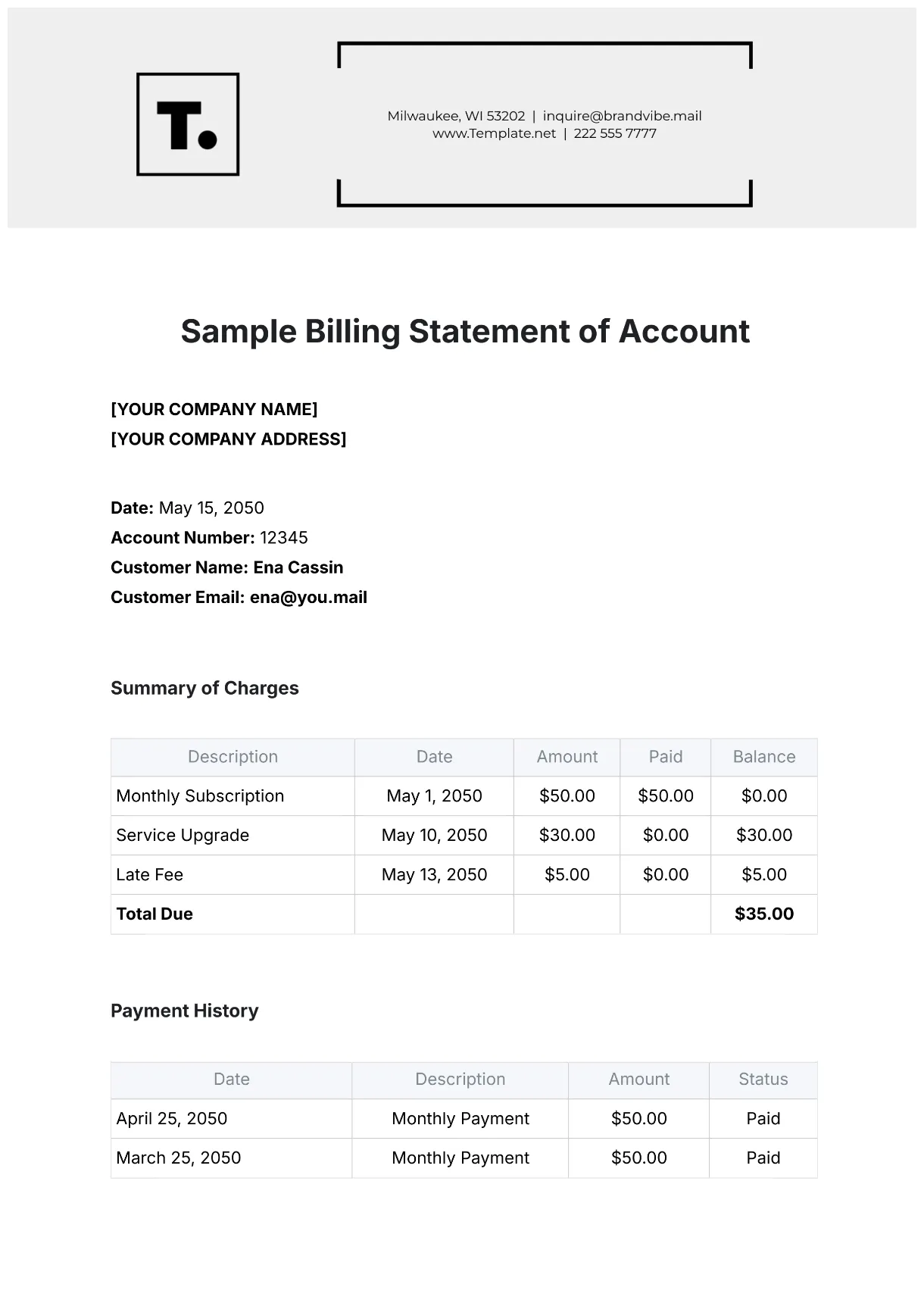Visit the www.Template.net website link
The height and width of the screenshot is (1300, 924).
(x=494, y=133)
